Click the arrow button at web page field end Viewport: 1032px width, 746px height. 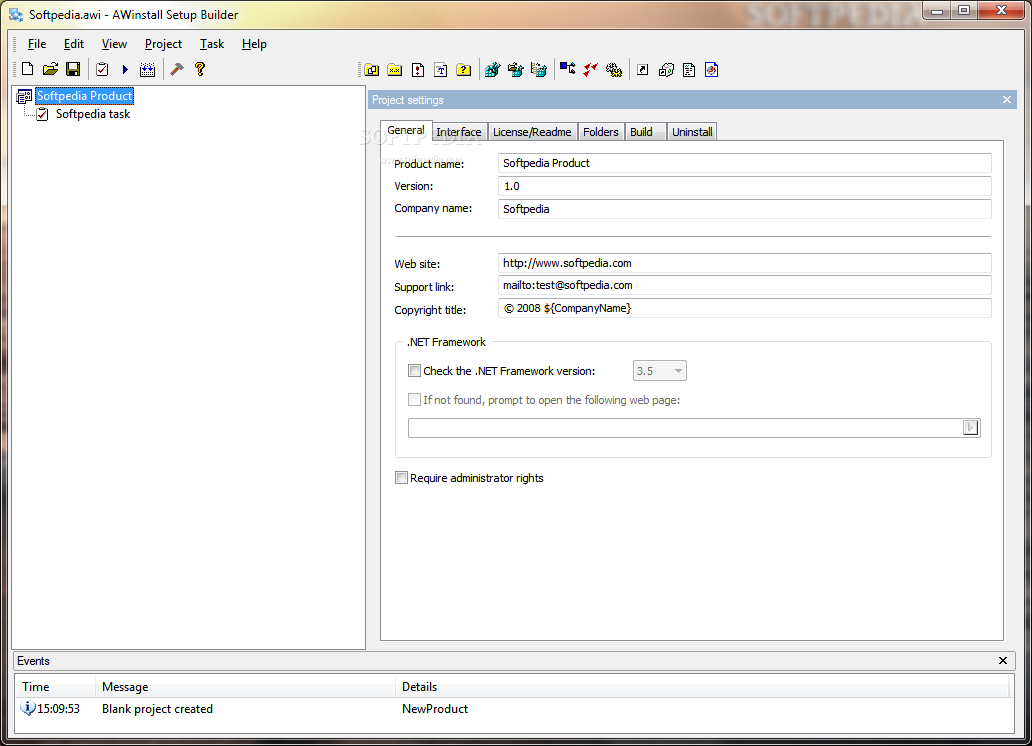click(970, 428)
